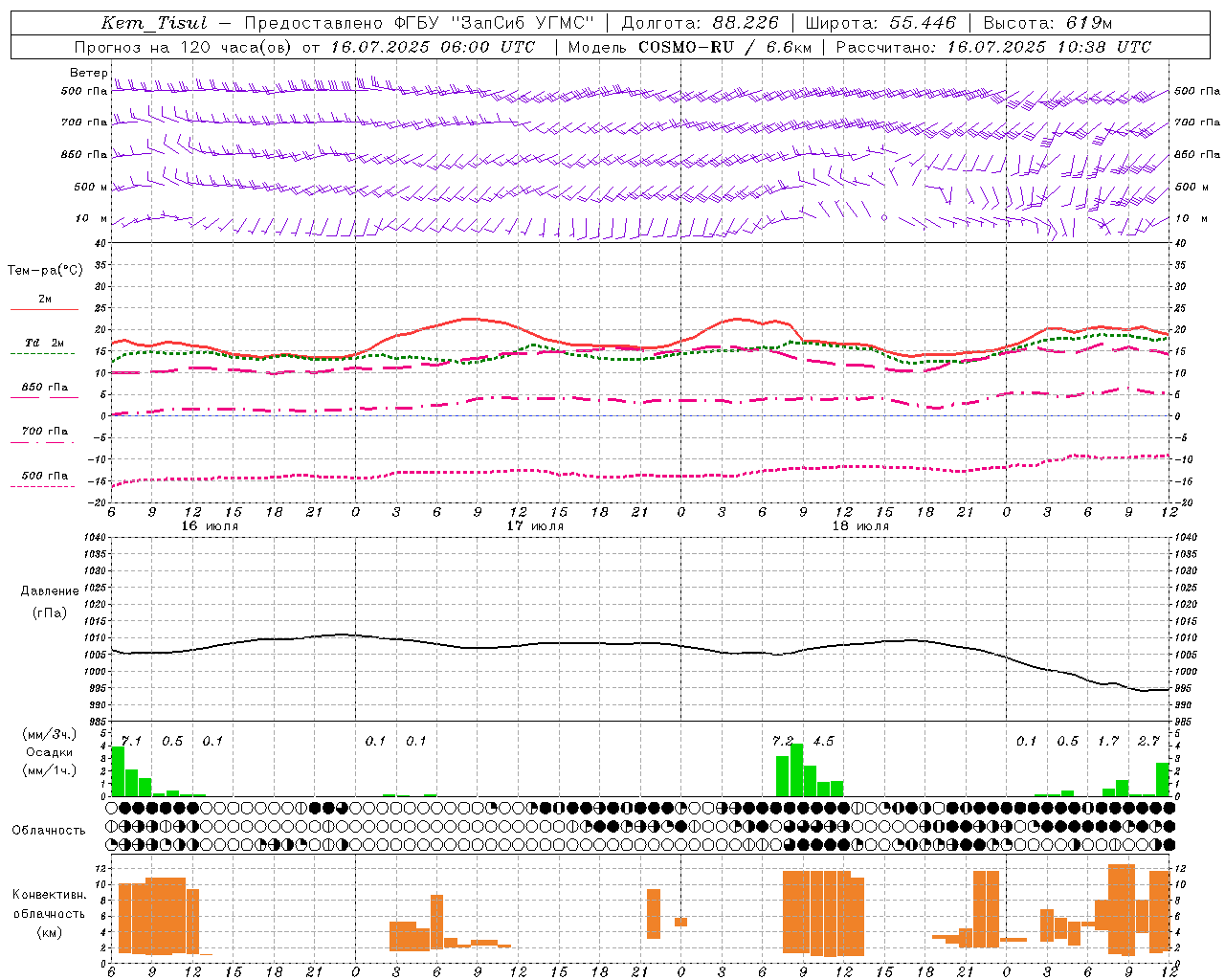Click the Ветер wind panel label

click(x=89, y=73)
